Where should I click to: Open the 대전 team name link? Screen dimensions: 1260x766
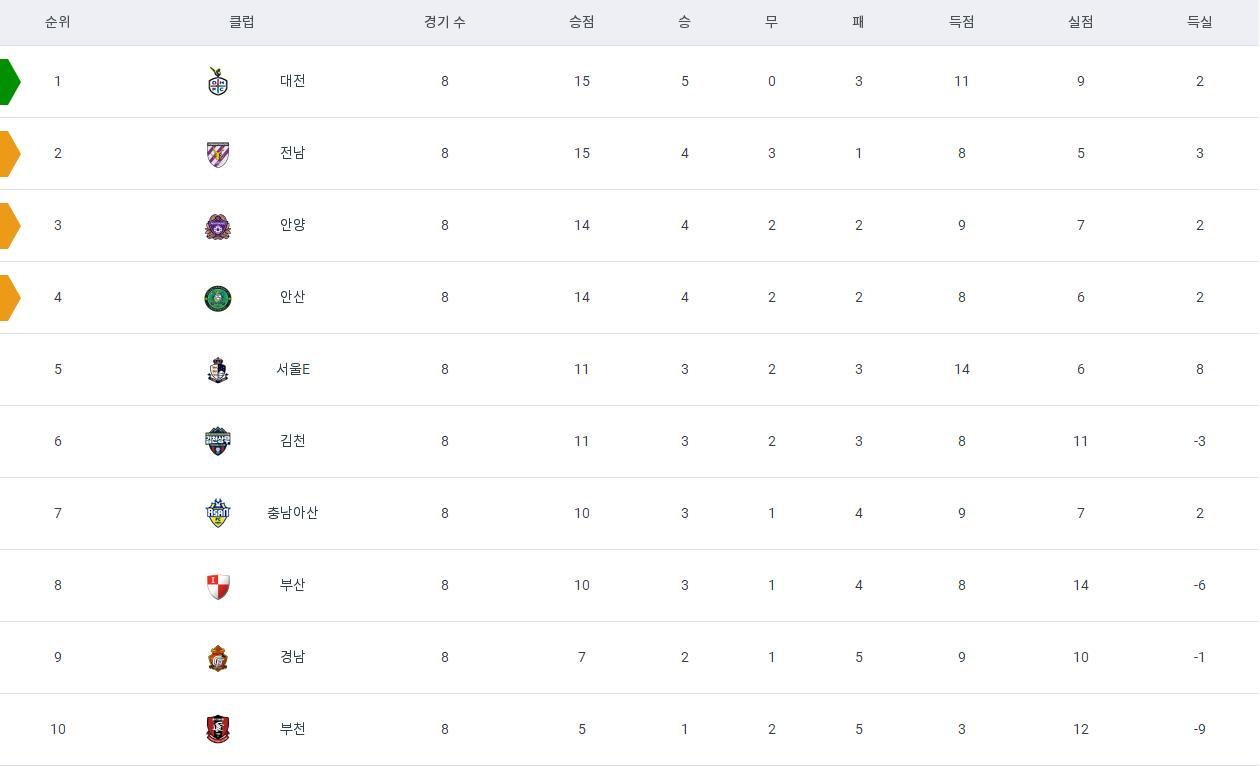pyautogui.click(x=293, y=81)
